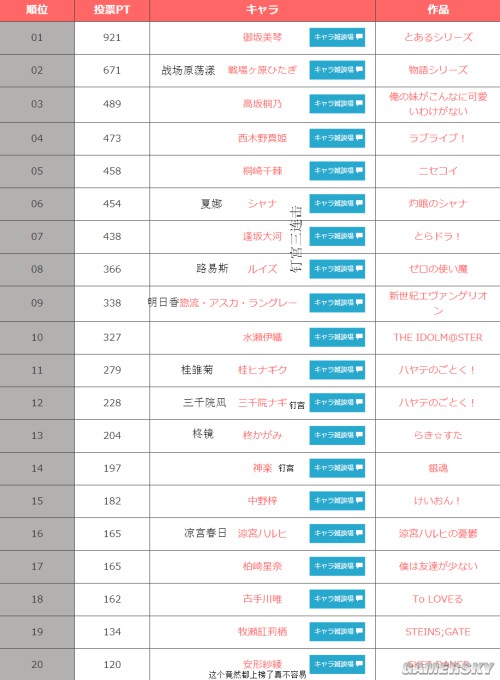This screenshot has width=500, height=680.
Task: Open chat button for 牧瀬紅莉栖
Action: point(337,631)
